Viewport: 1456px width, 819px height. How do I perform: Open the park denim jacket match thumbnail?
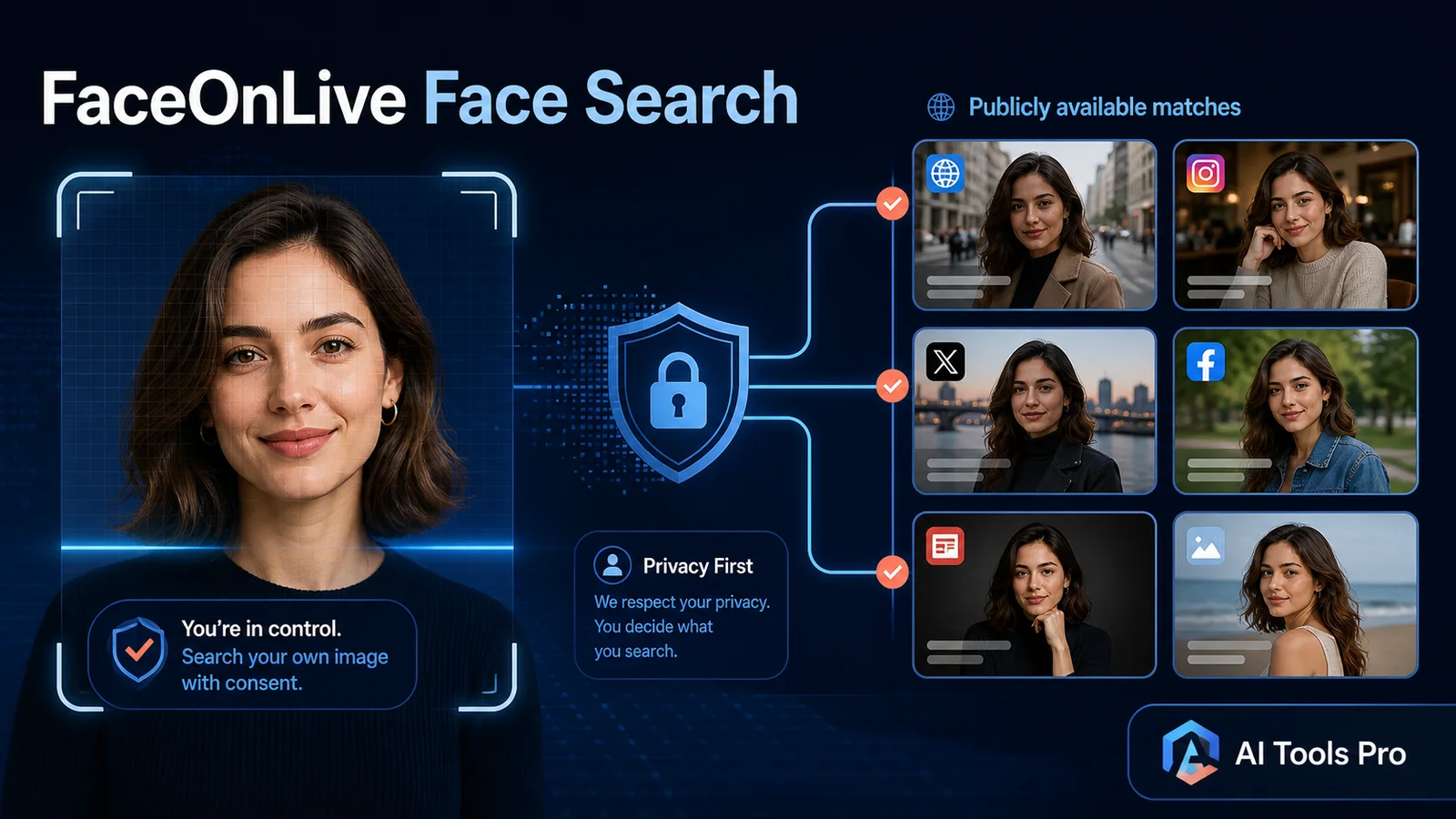pos(1296,411)
